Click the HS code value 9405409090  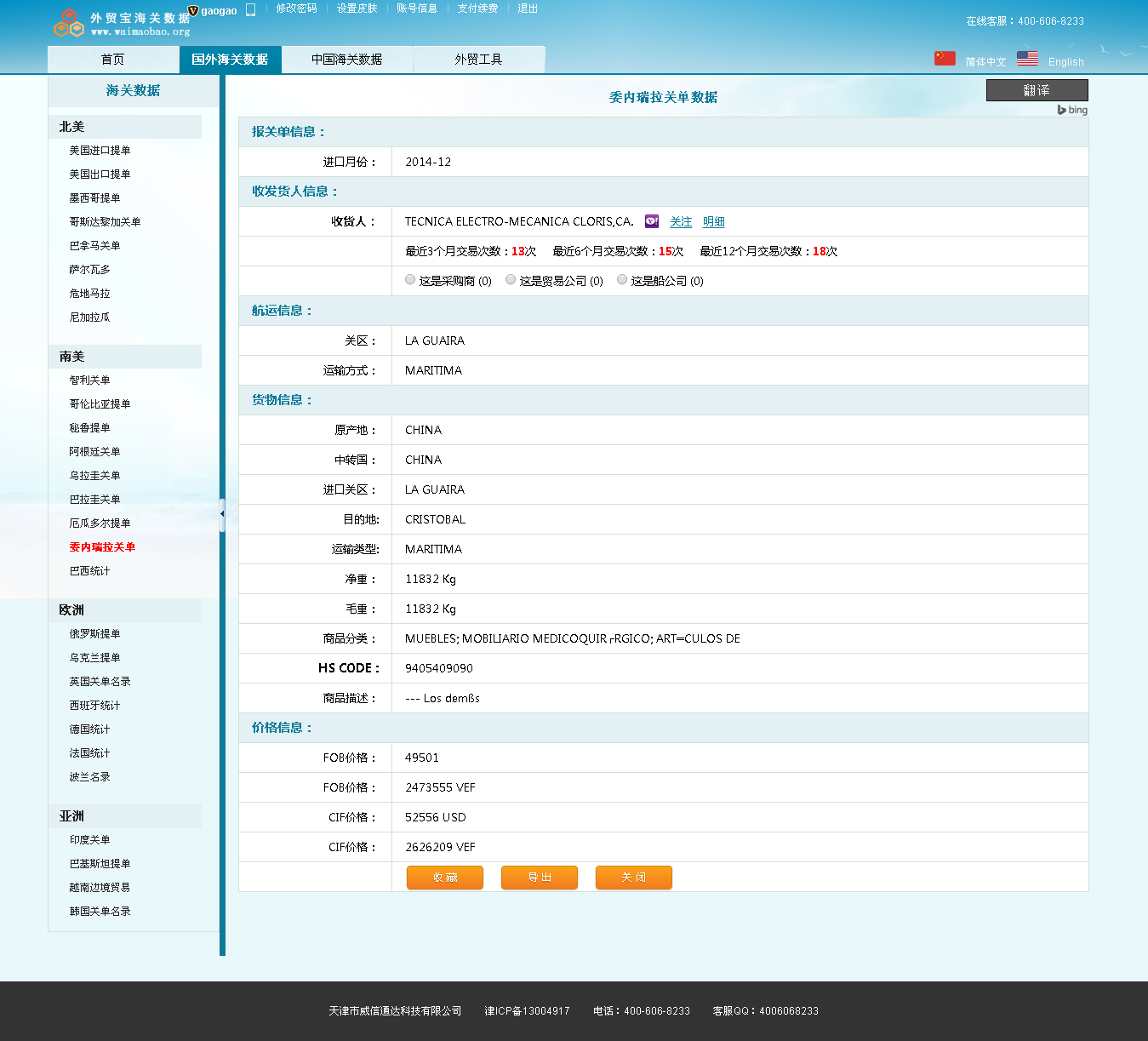coord(439,668)
